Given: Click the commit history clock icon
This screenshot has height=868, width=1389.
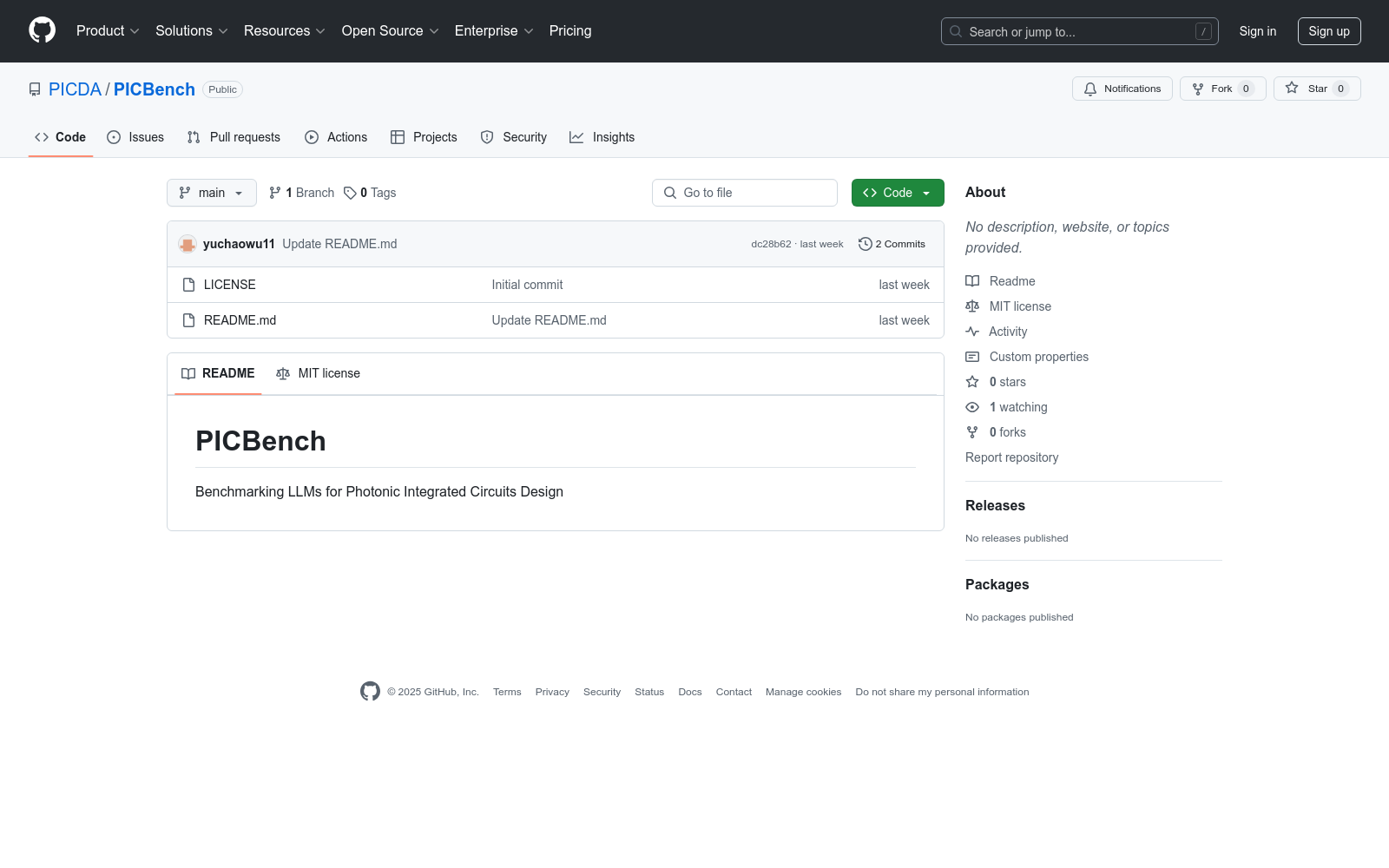Looking at the screenshot, I should pyautogui.click(x=865, y=244).
